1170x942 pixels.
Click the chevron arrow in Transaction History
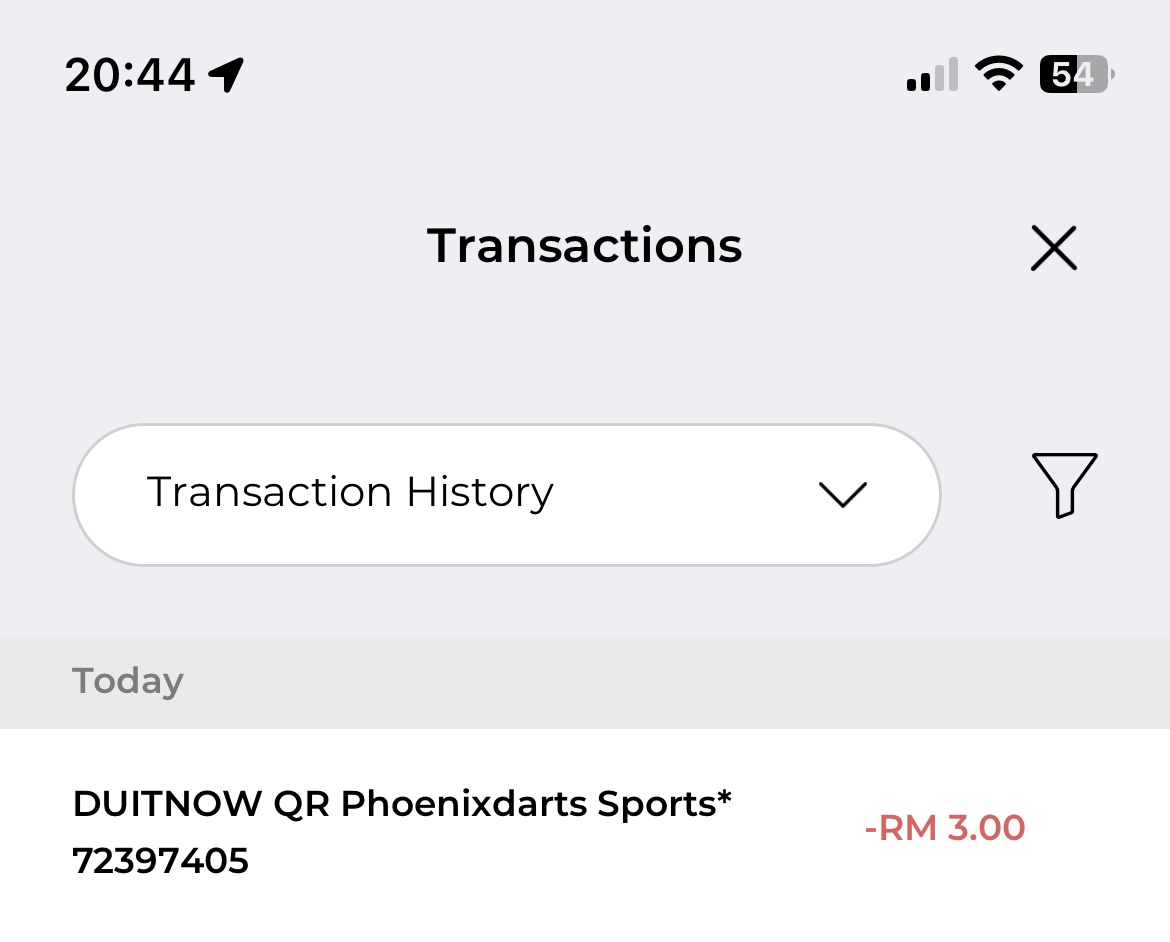coord(842,494)
